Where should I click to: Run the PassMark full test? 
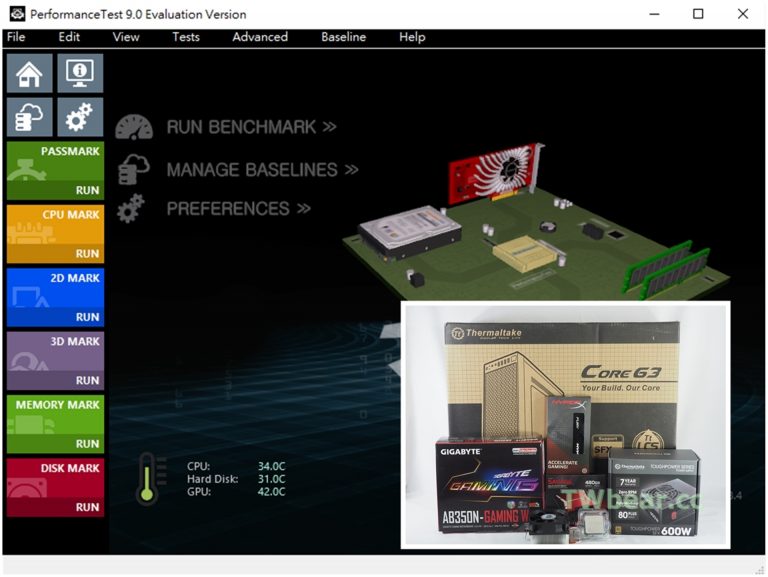coord(87,190)
